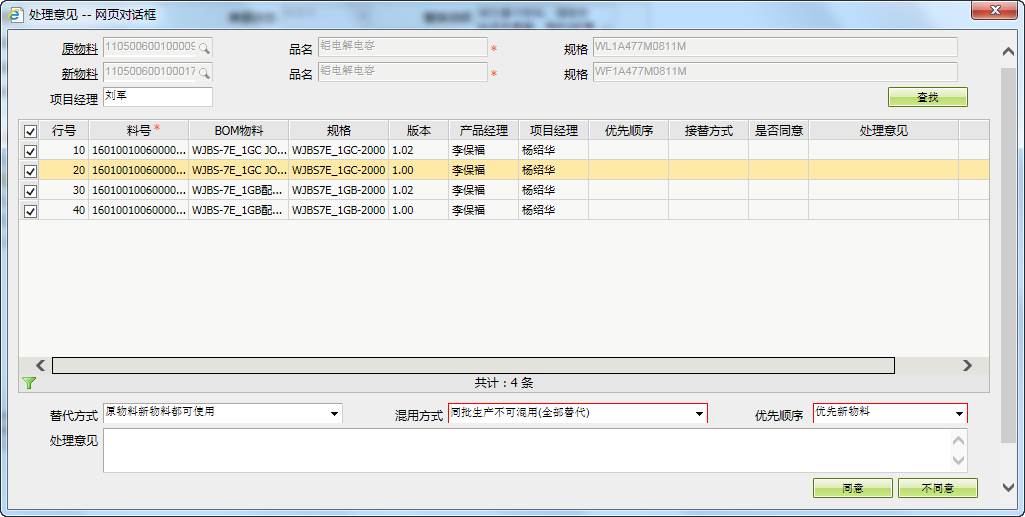Click the table horizontal scrollbar track

[x=472, y=366]
